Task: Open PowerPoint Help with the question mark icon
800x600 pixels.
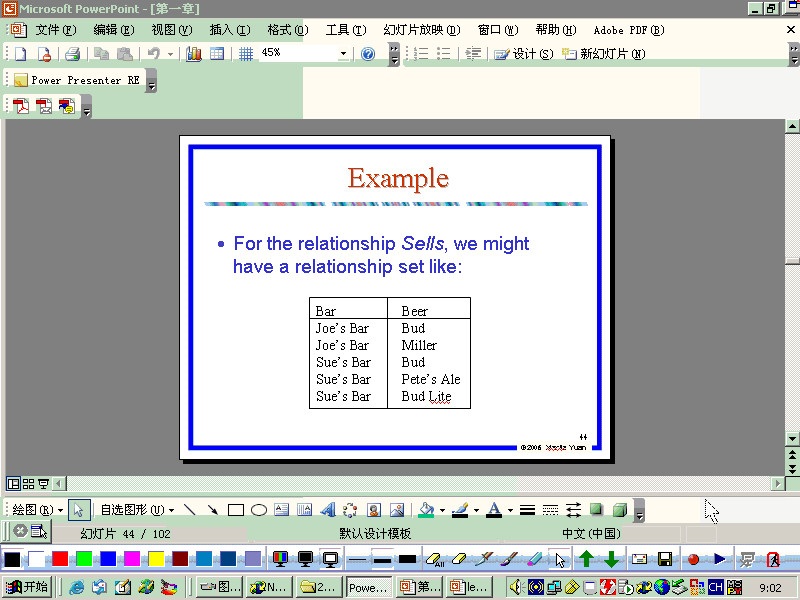Action: (x=367, y=53)
